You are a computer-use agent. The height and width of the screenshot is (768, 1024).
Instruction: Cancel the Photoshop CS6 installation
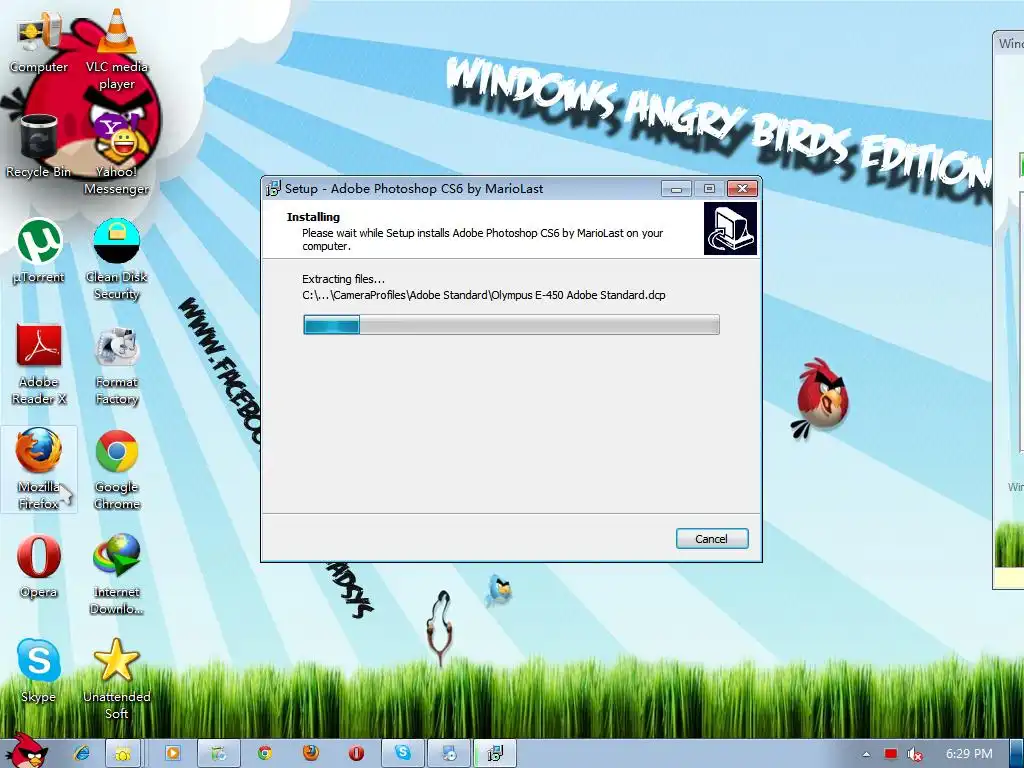tap(712, 539)
